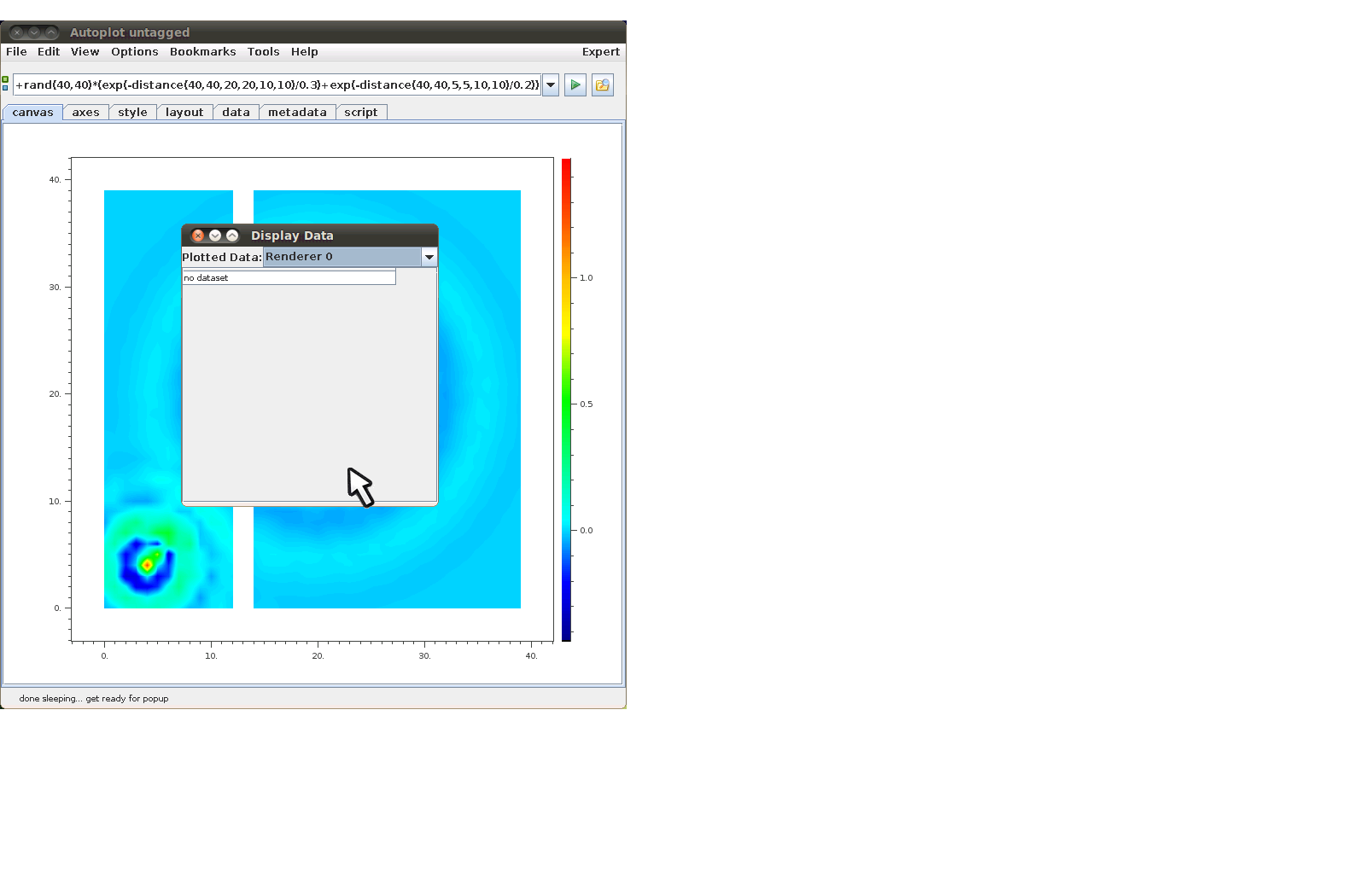
Task: Click the green play button to plot
Action: coord(575,85)
